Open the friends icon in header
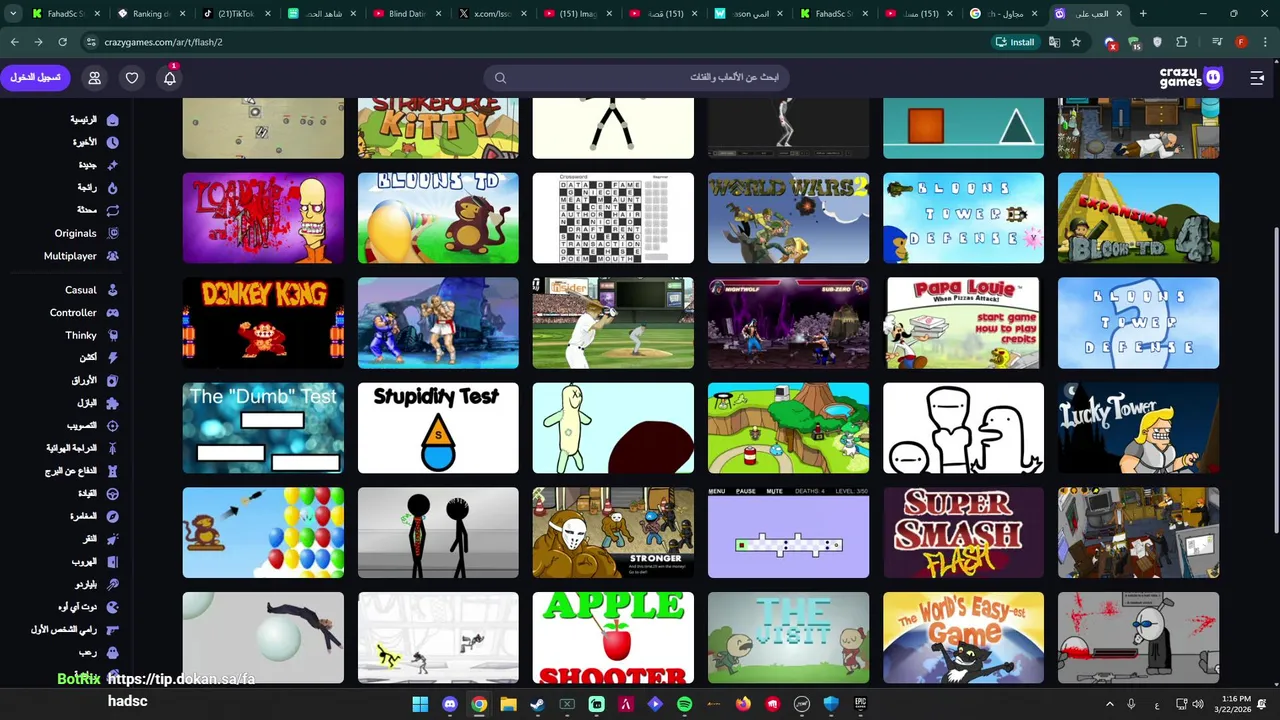Image resolution: width=1280 pixels, height=720 pixels. coord(94,78)
